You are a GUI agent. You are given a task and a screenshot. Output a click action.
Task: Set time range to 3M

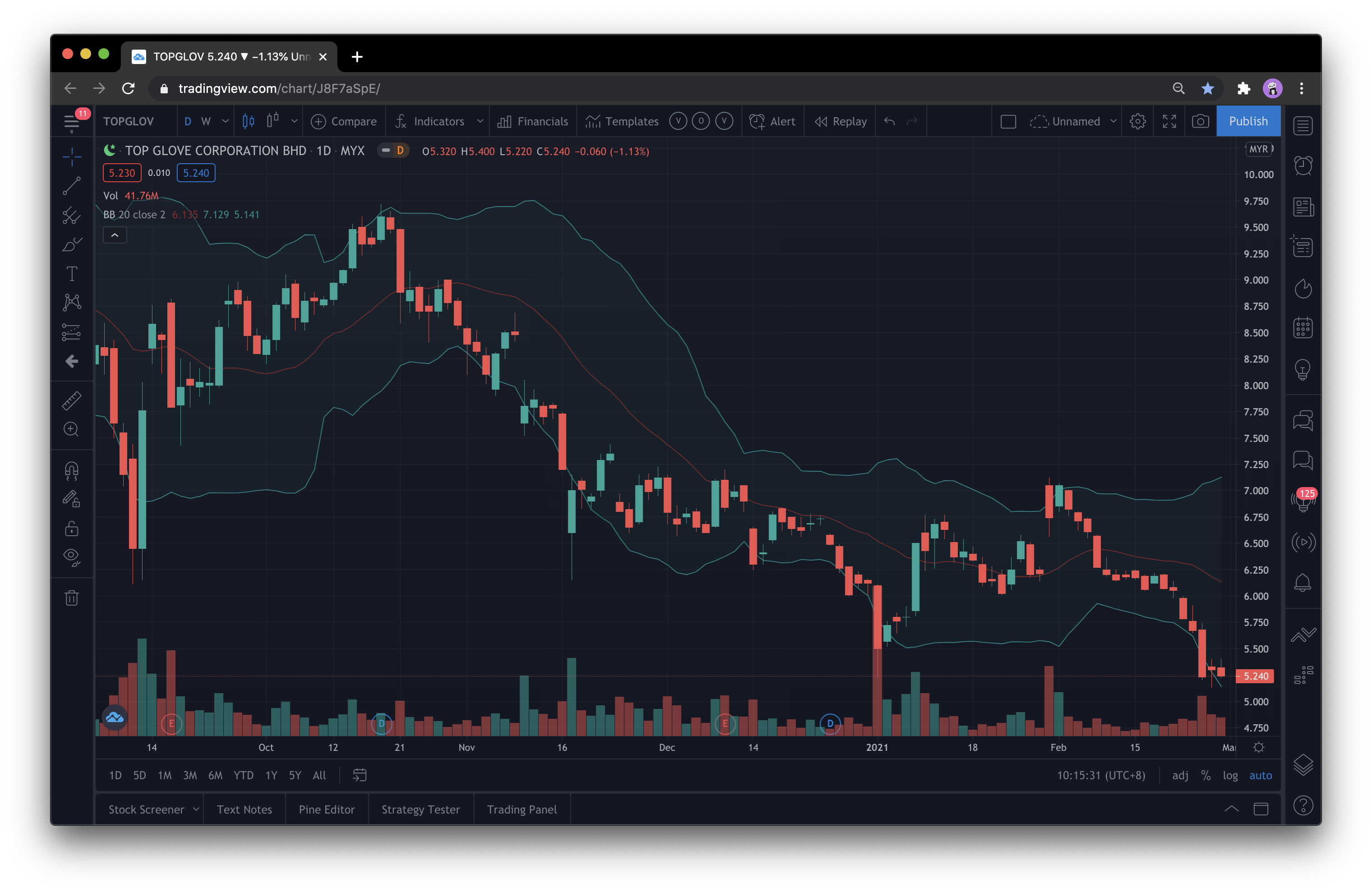(190, 775)
